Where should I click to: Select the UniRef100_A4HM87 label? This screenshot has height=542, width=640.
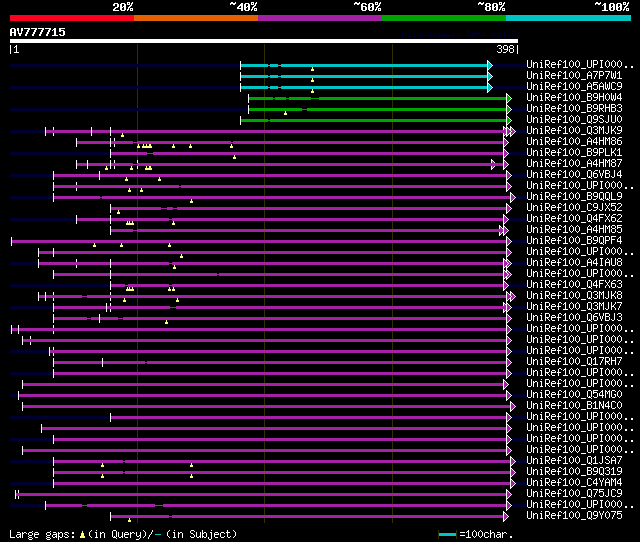click(574, 164)
